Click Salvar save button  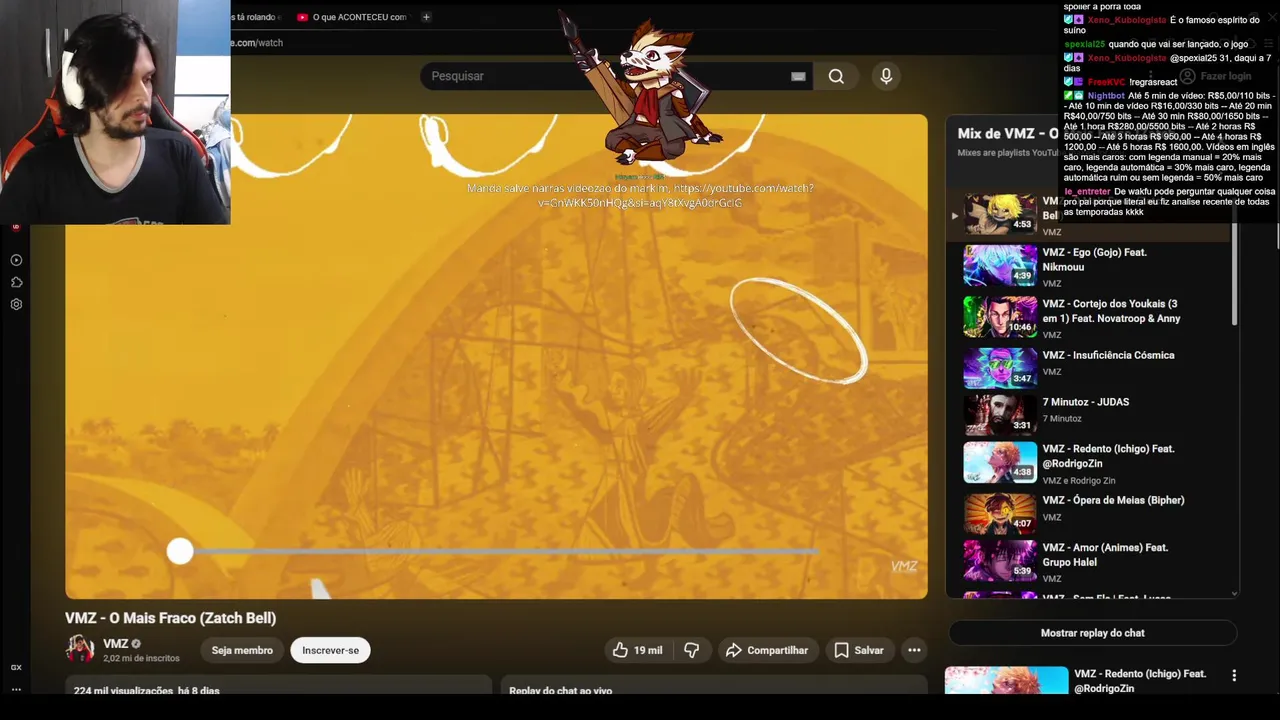coord(858,650)
